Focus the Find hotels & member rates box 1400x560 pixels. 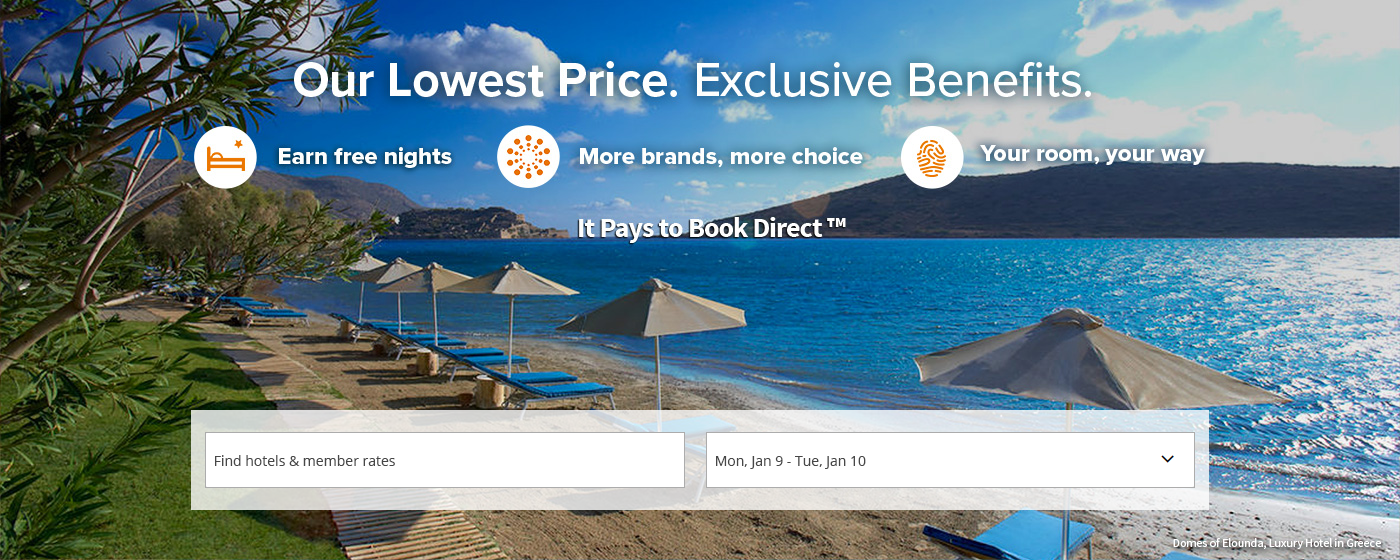pyautogui.click(x=445, y=460)
